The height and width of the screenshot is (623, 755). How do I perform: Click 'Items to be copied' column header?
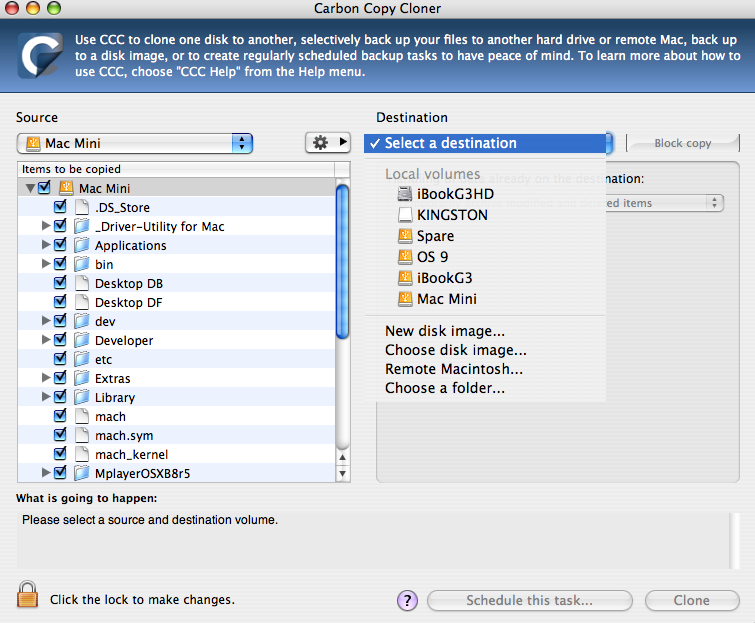pyautogui.click(x=176, y=169)
